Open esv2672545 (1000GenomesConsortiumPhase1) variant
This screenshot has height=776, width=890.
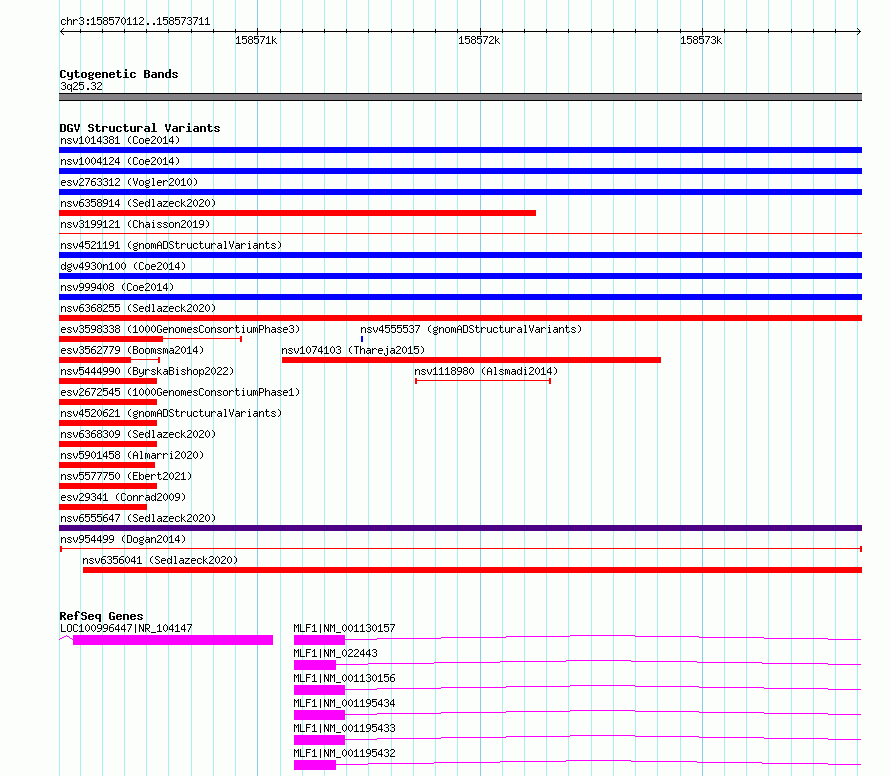[x=180, y=392]
